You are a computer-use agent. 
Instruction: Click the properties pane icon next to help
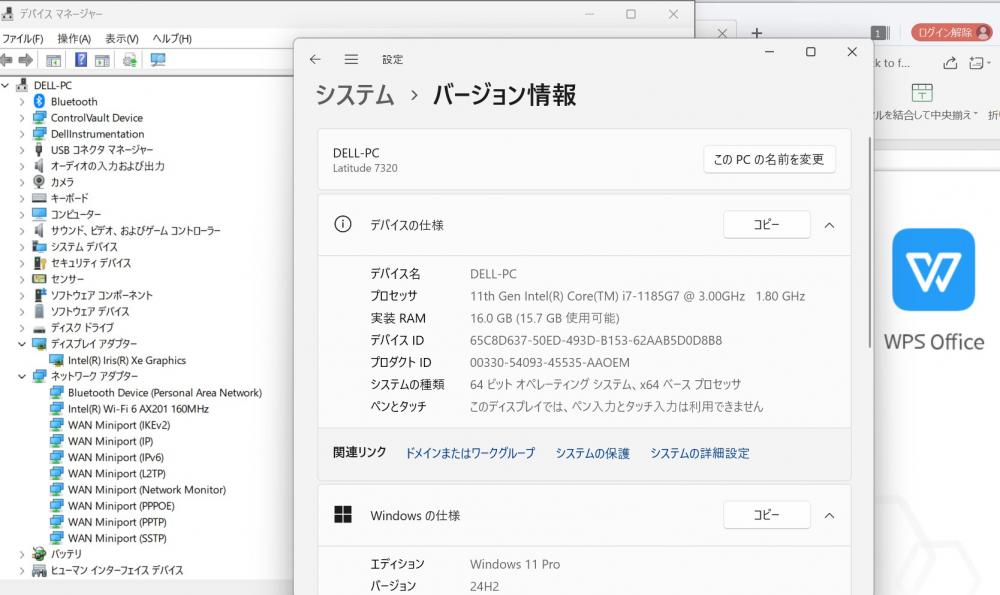pyautogui.click(x=102, y=61)
